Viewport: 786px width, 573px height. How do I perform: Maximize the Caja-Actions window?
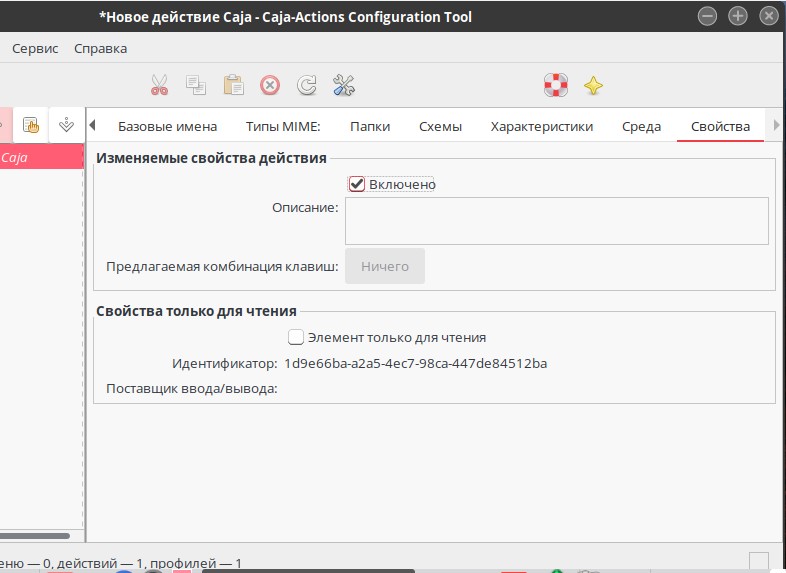[738, 17]
